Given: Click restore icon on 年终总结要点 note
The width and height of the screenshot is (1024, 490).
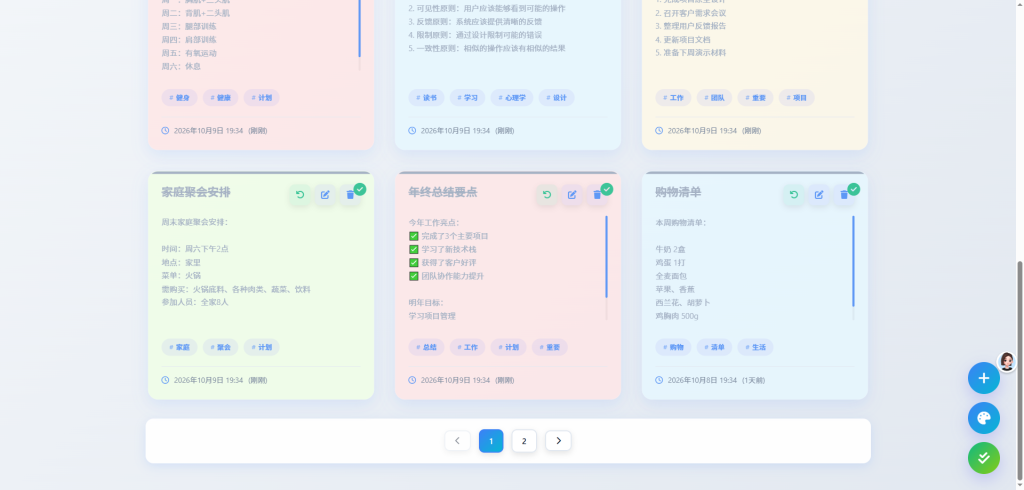Looking at the screenshot, I should 547,195.
